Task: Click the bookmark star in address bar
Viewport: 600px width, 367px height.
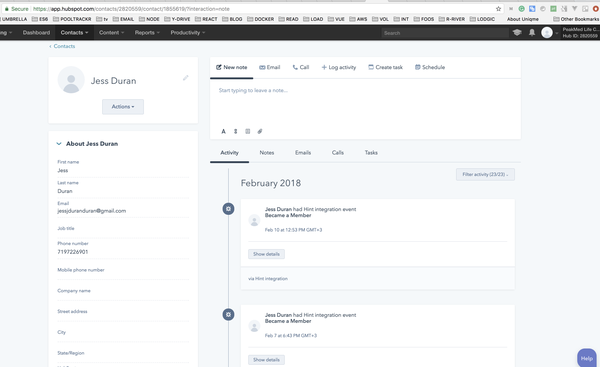Action: (498, 9)
